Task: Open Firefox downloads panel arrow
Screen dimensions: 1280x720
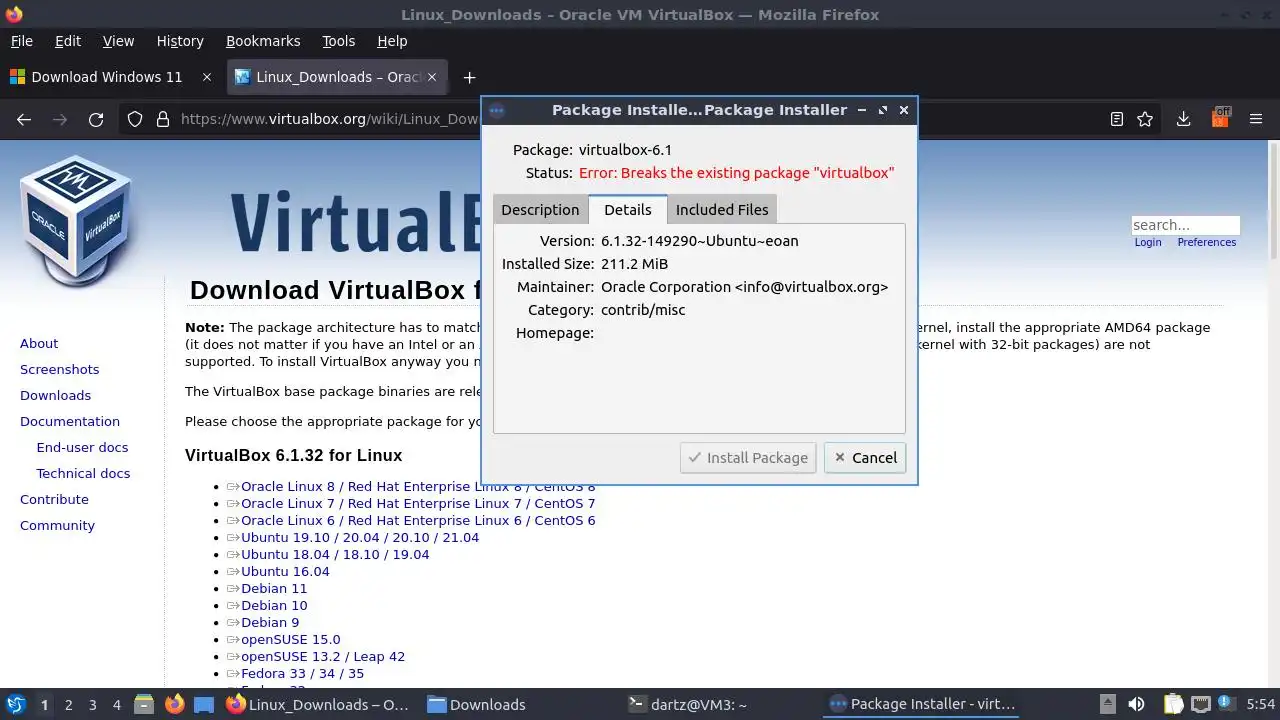Action: (x=1183, y=119)
